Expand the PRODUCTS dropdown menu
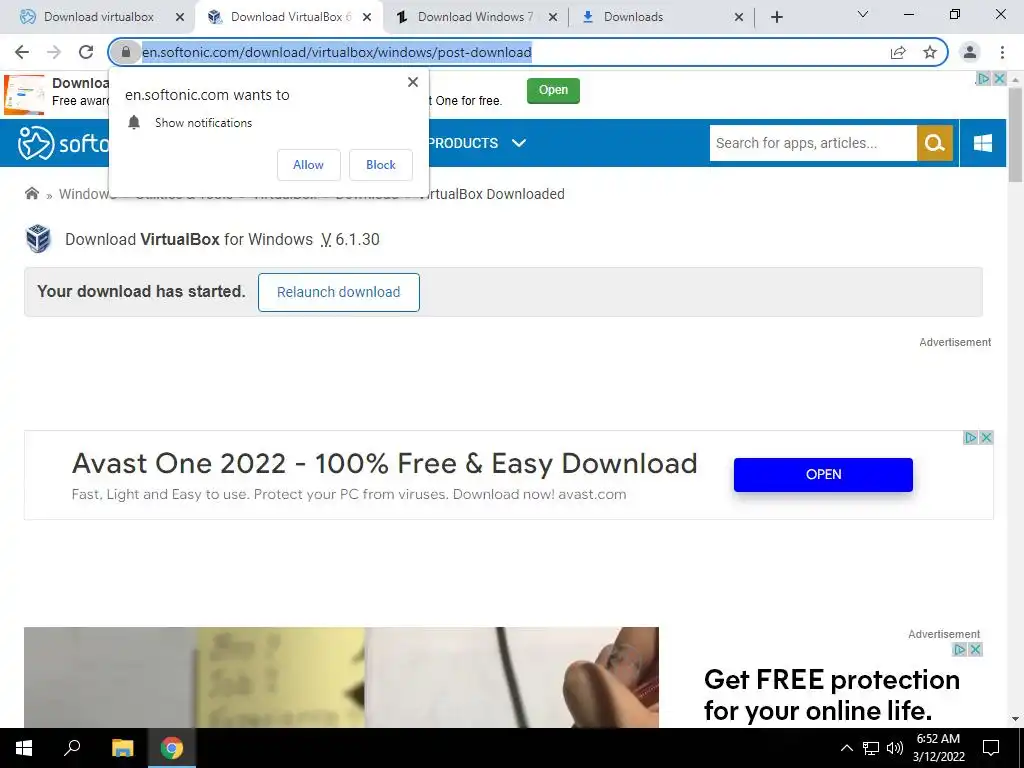The image size is (1024, 768). click(476, 143)
